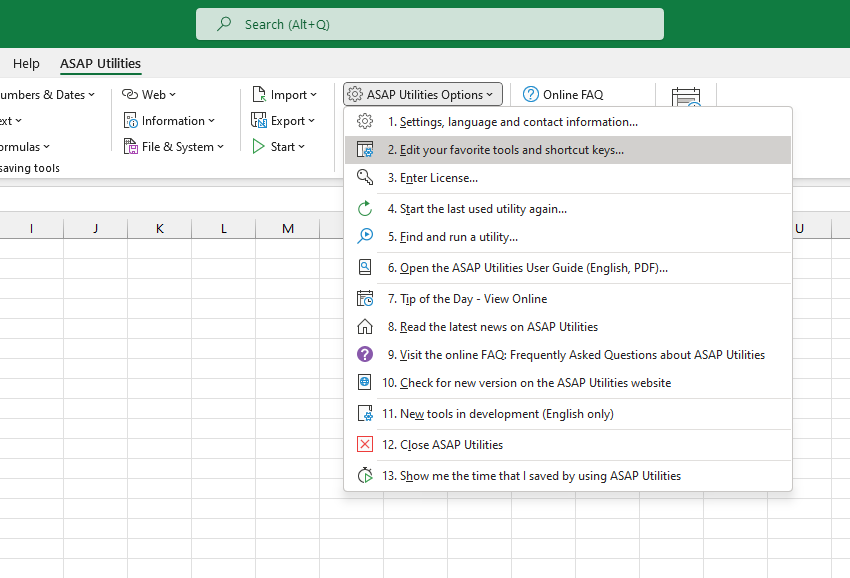Choose Start the last used utility again

[568, 209]
